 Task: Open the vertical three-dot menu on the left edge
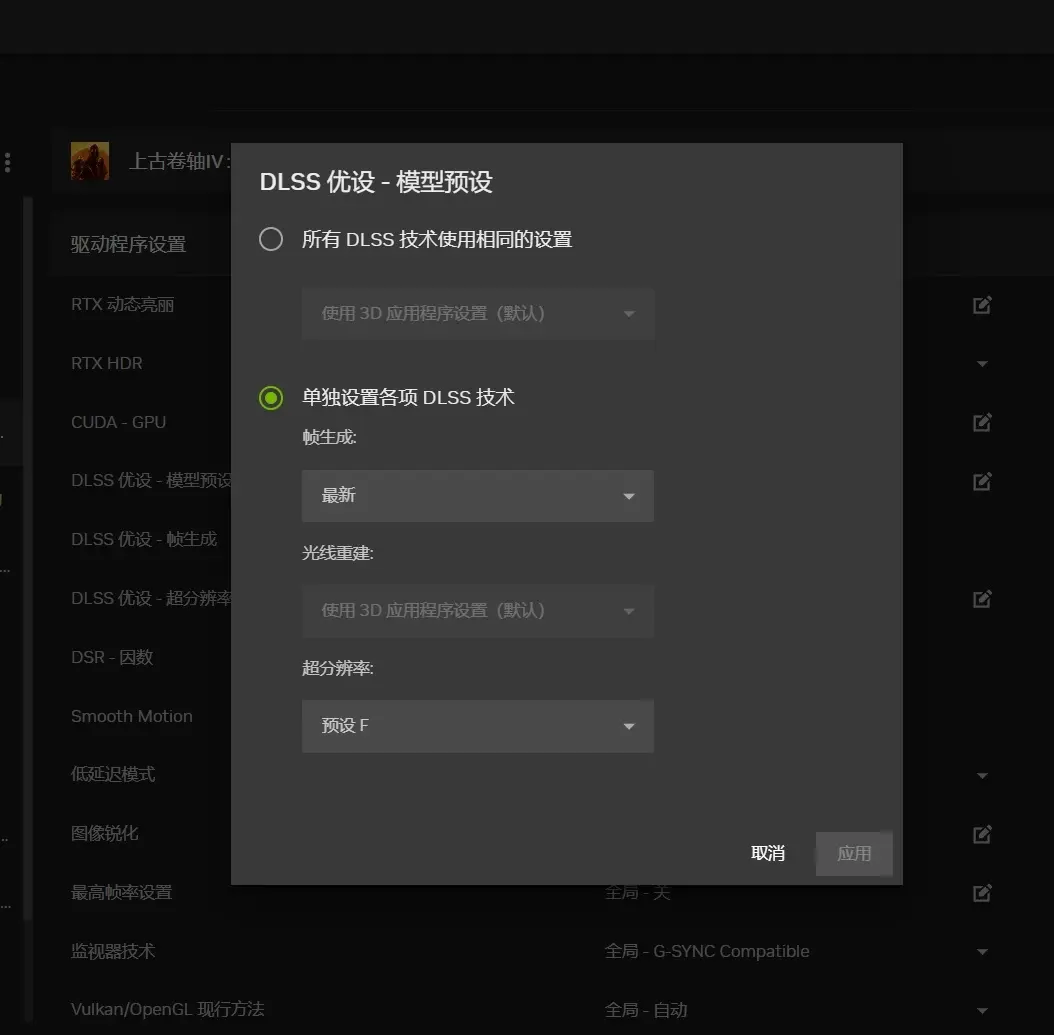click(7, 162)
